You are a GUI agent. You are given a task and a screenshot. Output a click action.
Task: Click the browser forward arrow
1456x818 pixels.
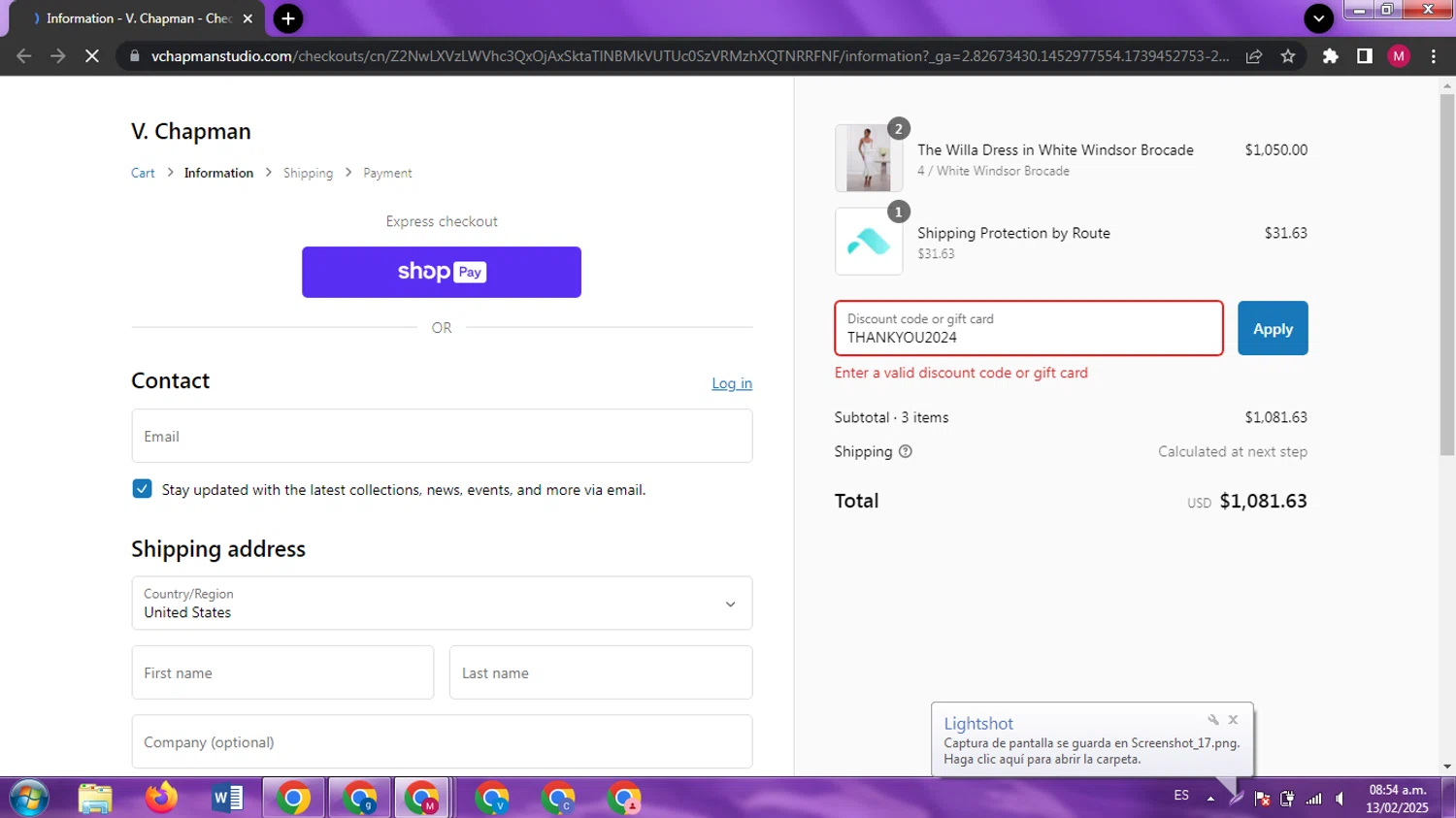[x=57, y=56]
